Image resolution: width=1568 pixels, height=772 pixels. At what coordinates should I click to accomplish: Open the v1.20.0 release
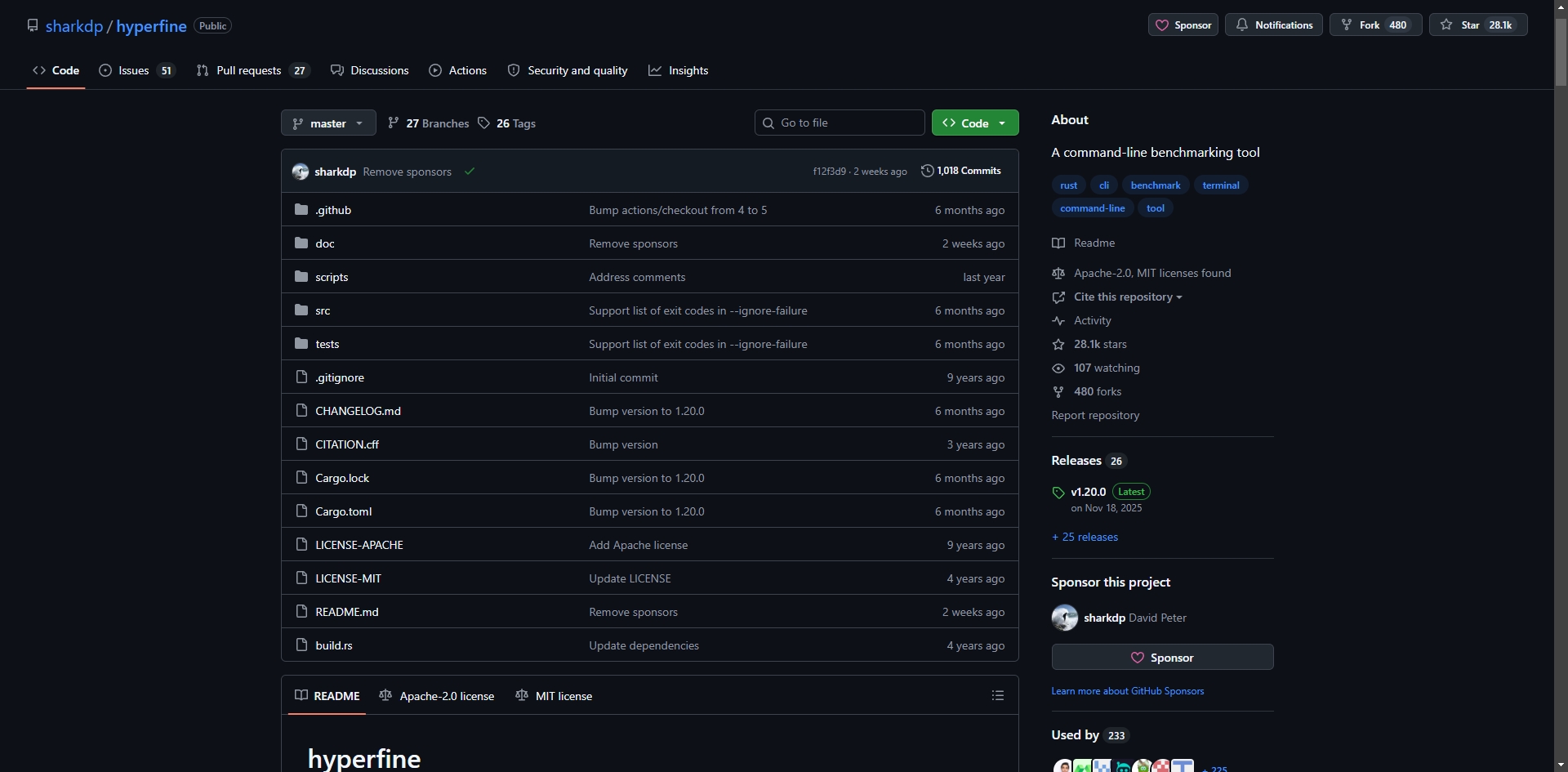pyautogui.click(x=1088, y=493)
